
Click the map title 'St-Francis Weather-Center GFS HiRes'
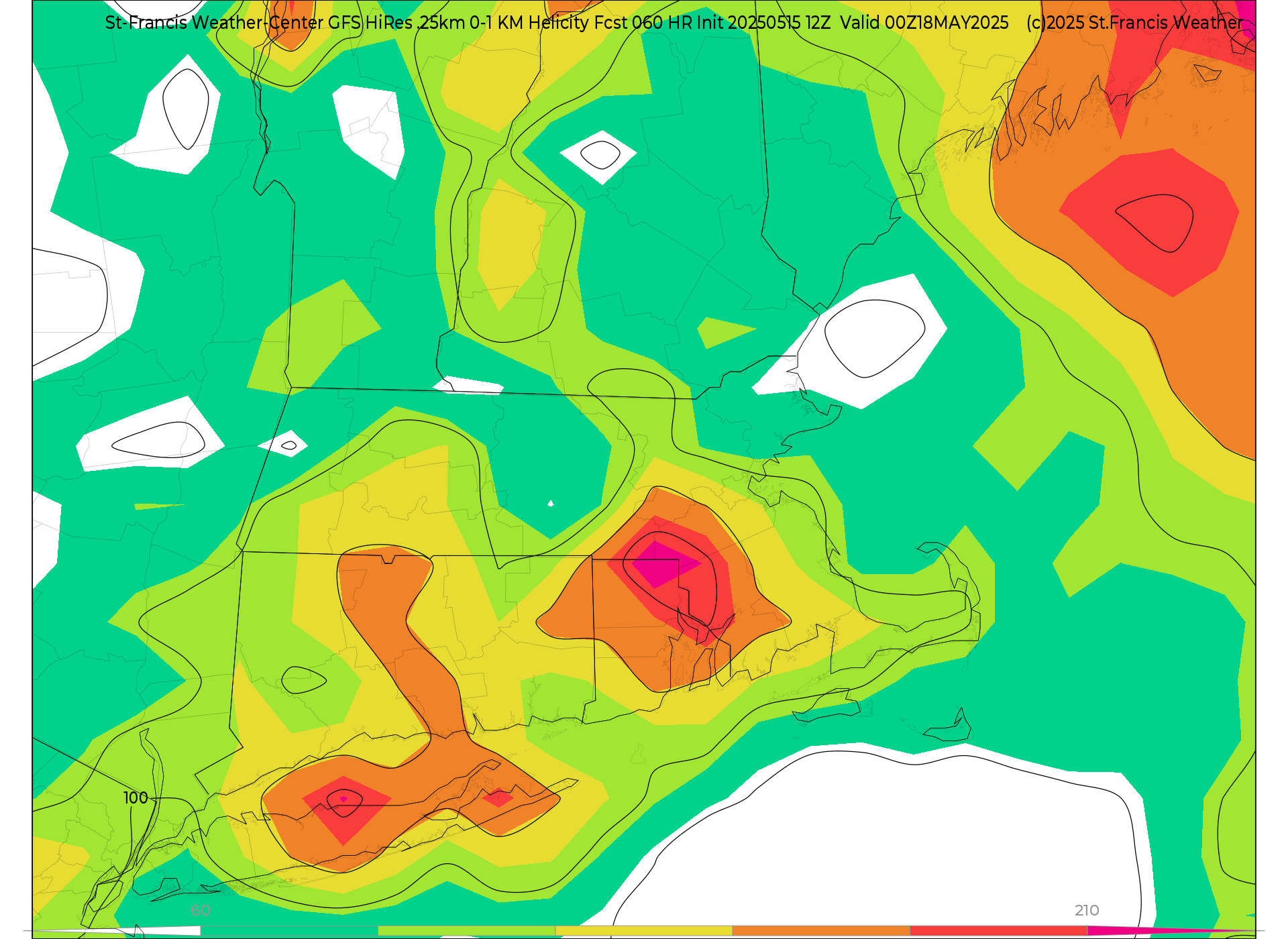(259, 23)
